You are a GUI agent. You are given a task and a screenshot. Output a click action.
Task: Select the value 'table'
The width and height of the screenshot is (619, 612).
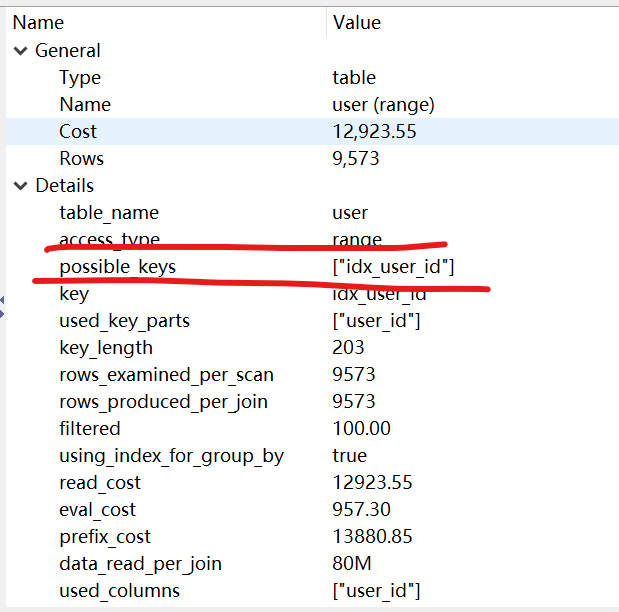(x=354, y=77)
